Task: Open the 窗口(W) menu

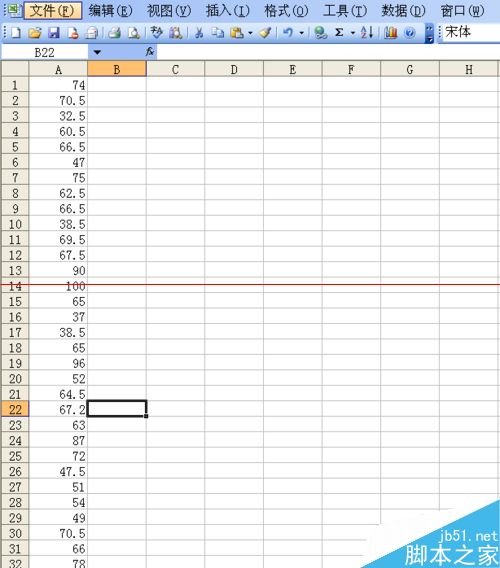Action: [462, 11]
